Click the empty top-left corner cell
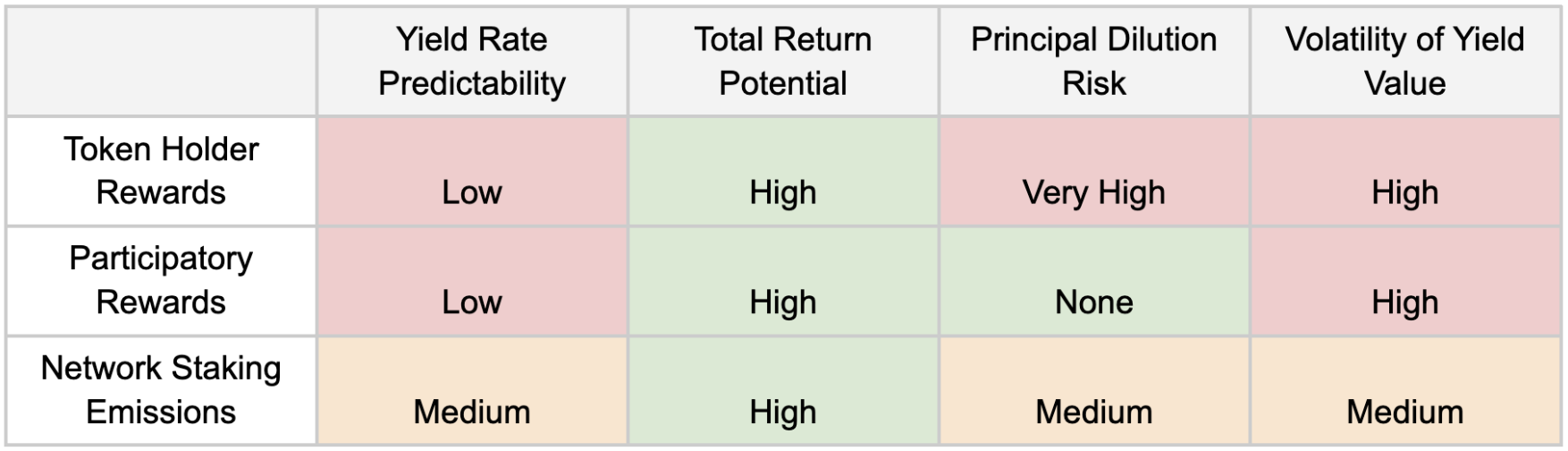Image resolution: width=1568 pixels, height=451 pixels. pyautogui.click(x=161, y=62)
